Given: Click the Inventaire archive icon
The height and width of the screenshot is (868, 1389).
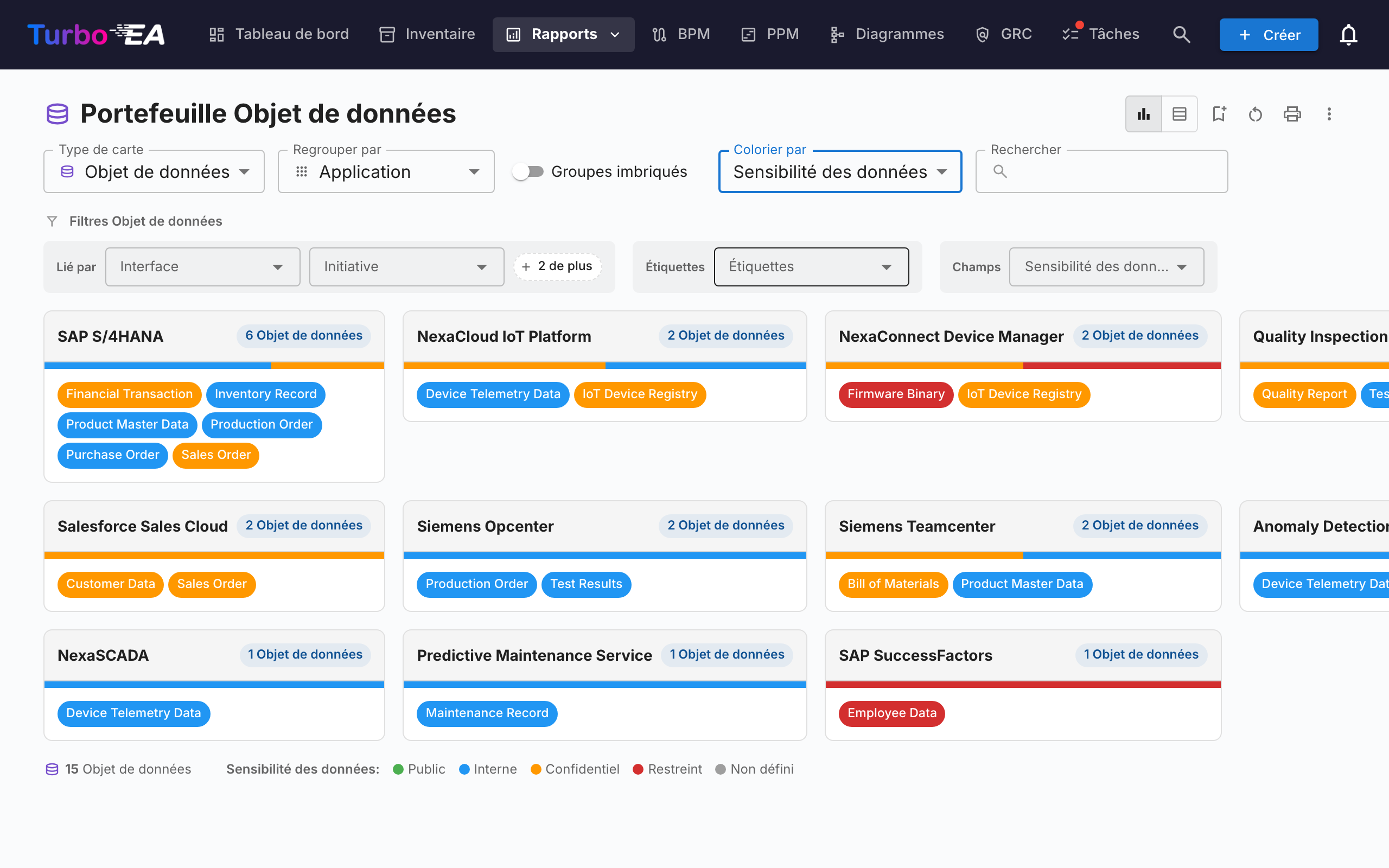Looking at the screenshot, I should [387, 34].
